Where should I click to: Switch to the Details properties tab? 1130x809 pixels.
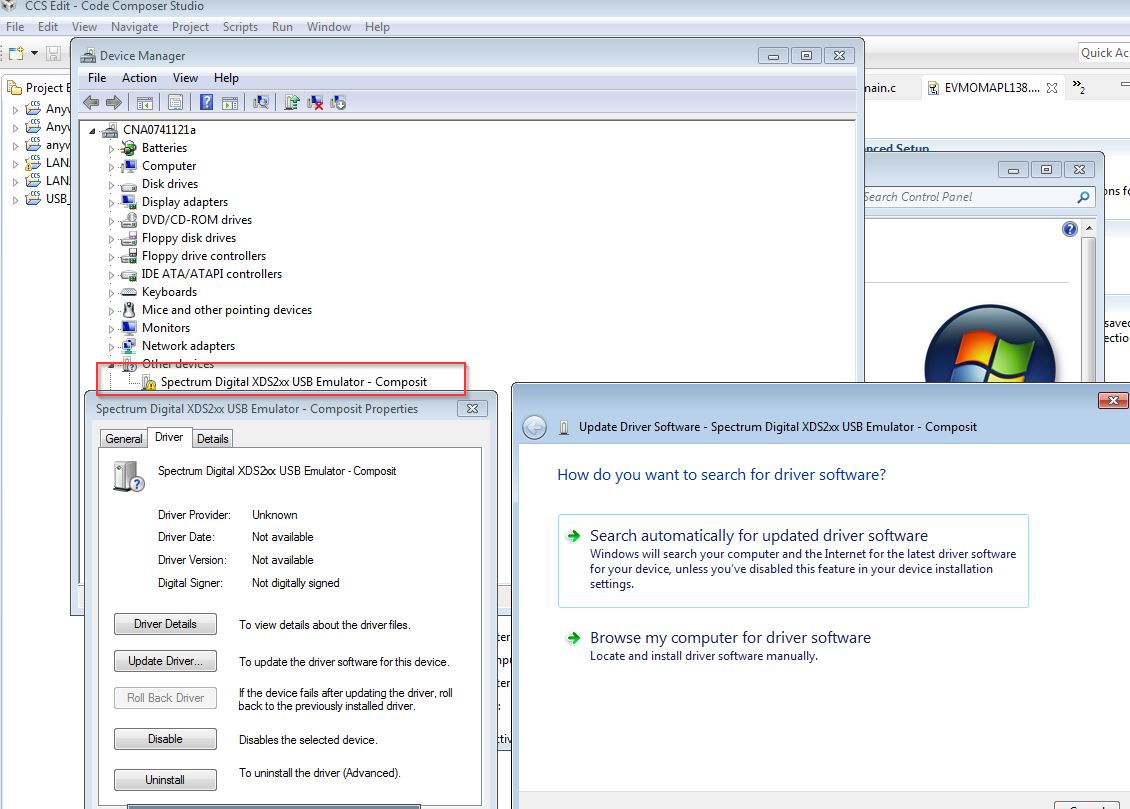(x=213, y=439)
